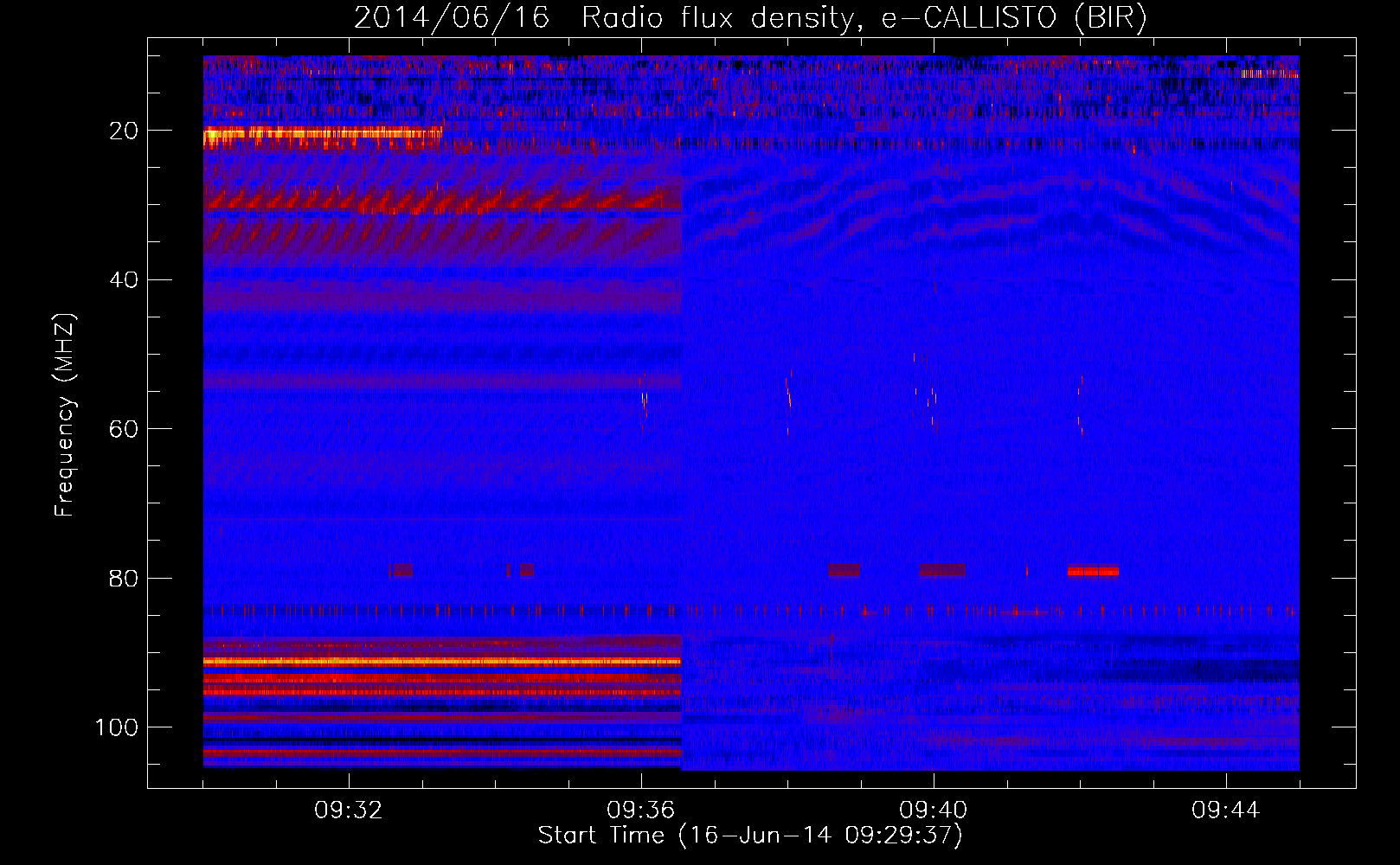Click the bright yellow band at 20 MHz
The height and width of the screenshot is (865, 1400).
(323, 134)
